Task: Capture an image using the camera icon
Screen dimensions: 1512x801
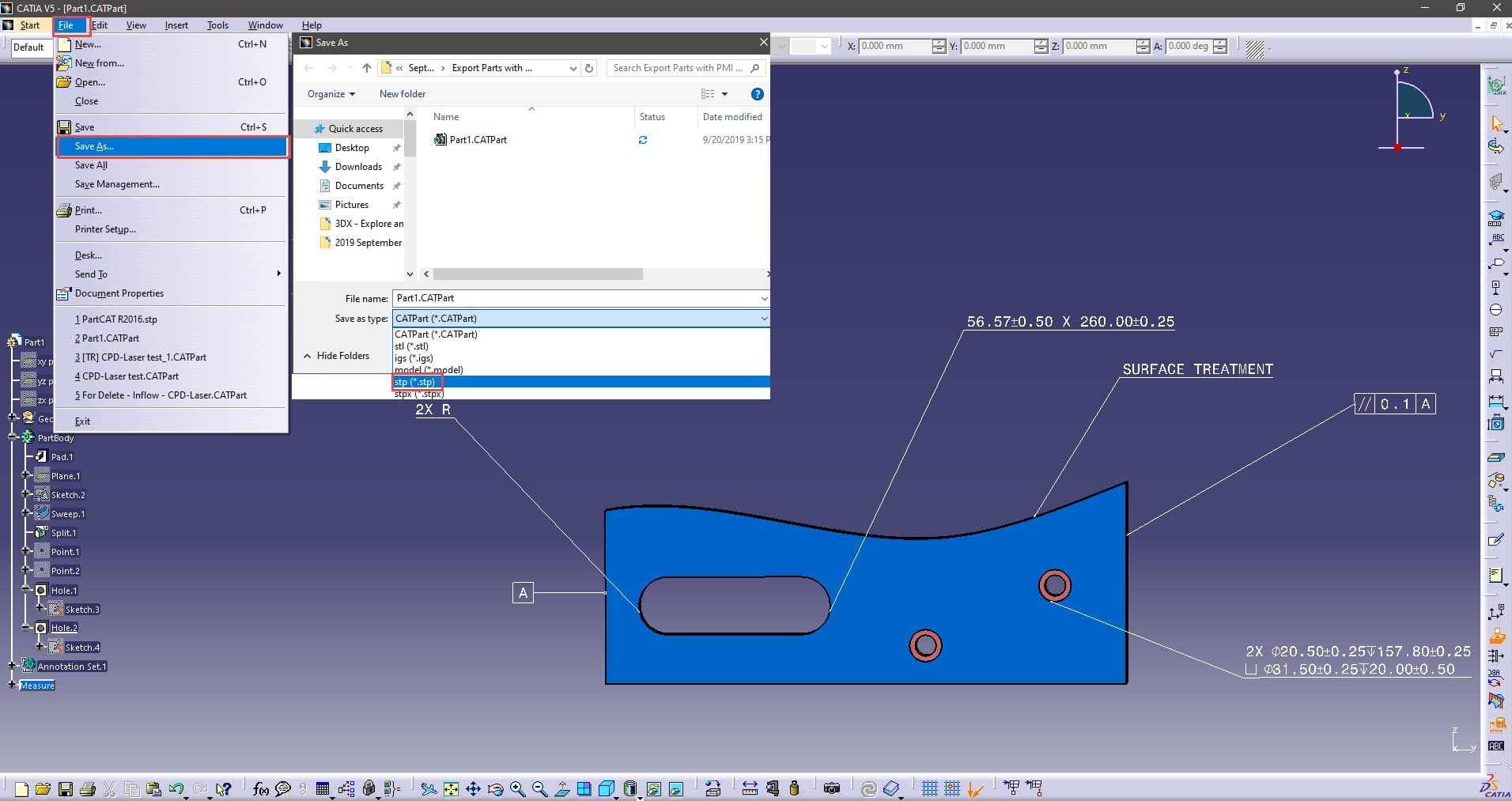Action: (x=831, y=788)
